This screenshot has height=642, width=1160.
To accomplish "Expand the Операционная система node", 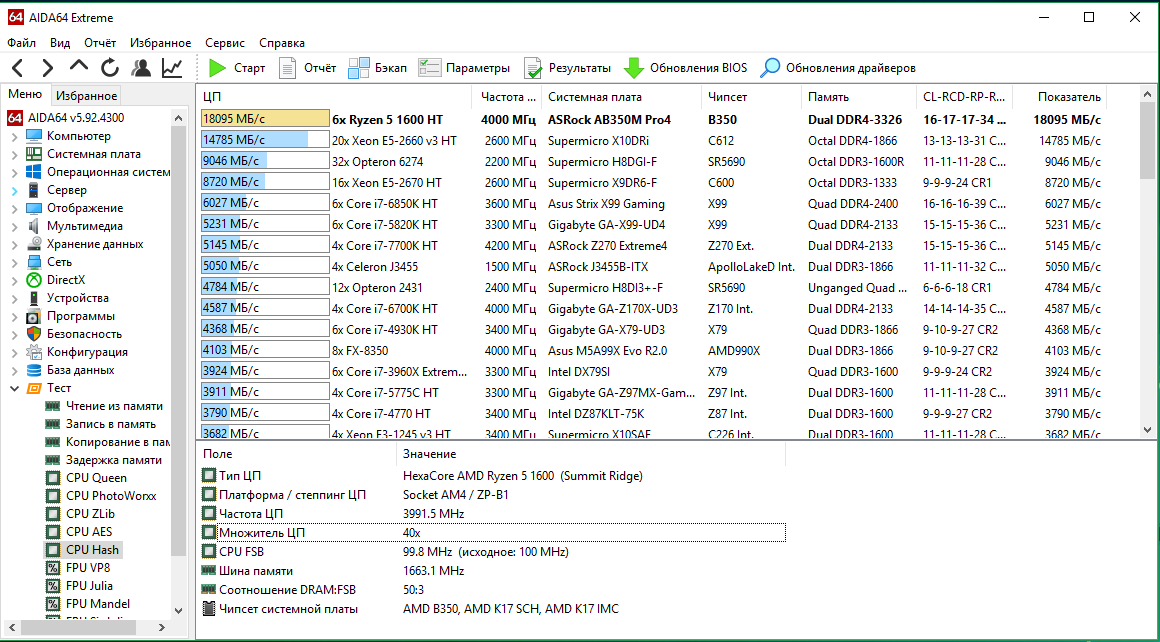I will [x=15, y=172].
